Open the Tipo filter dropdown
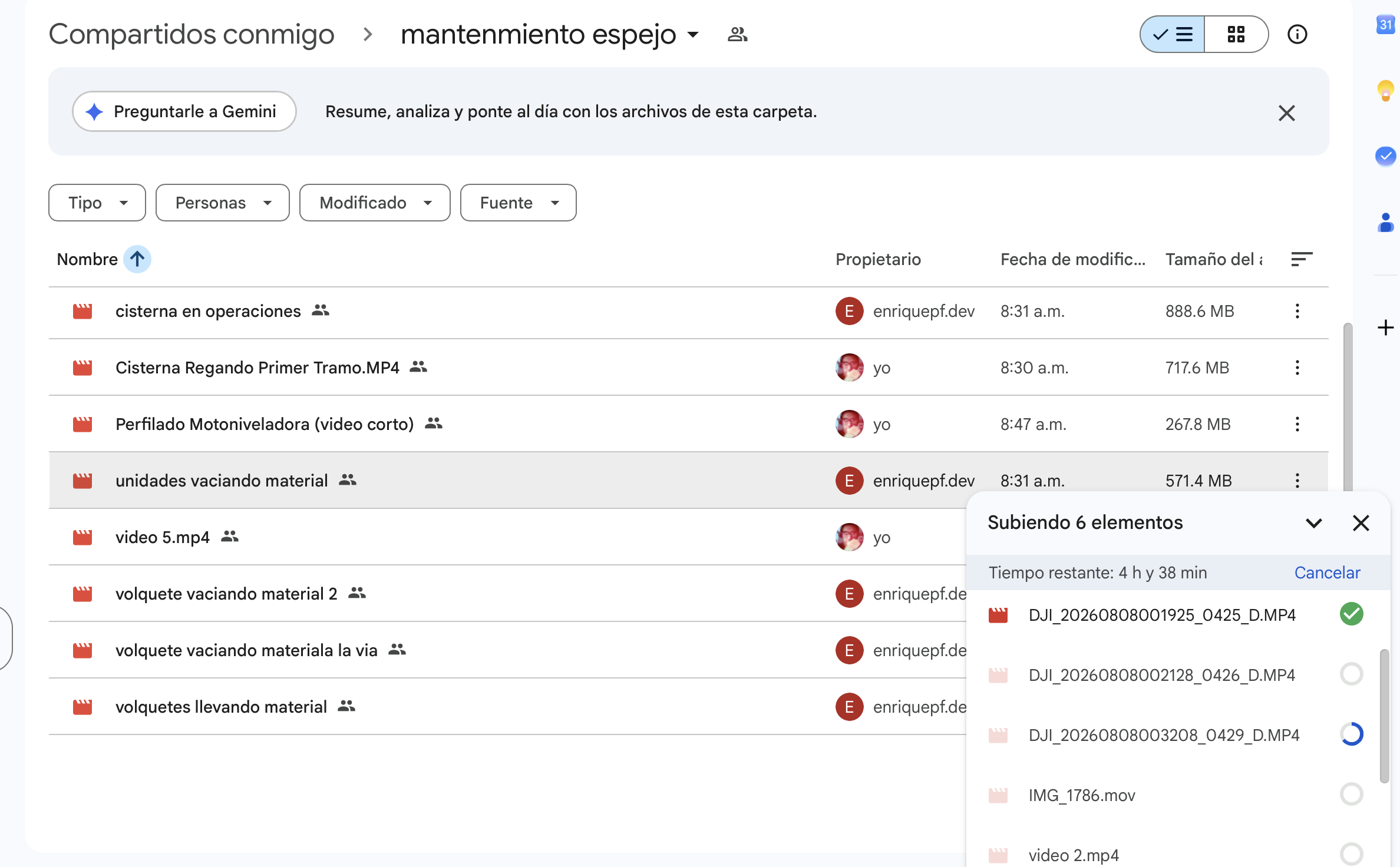Screen dimensions: 1400x867 97,203
